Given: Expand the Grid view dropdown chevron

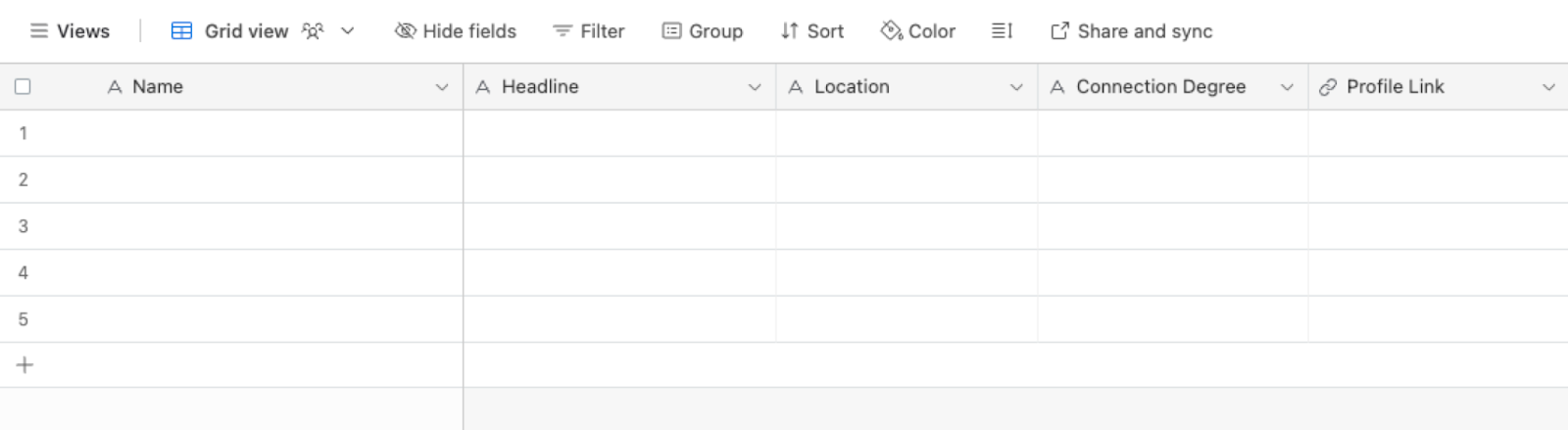Looking at the screenshot, I should pyautogui.click(x=347, y=31).
